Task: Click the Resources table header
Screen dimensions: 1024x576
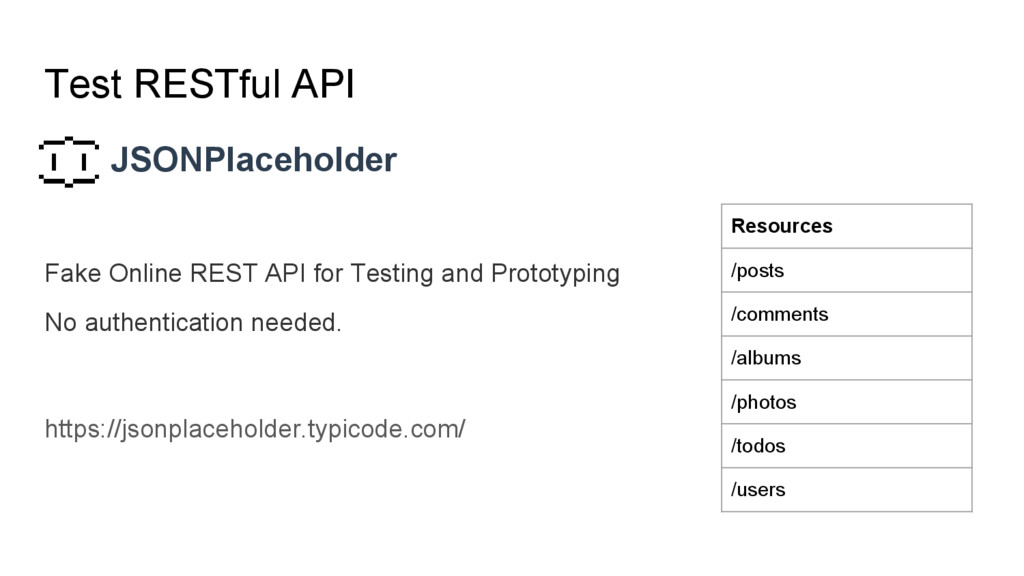Action: tap(846, 226)
